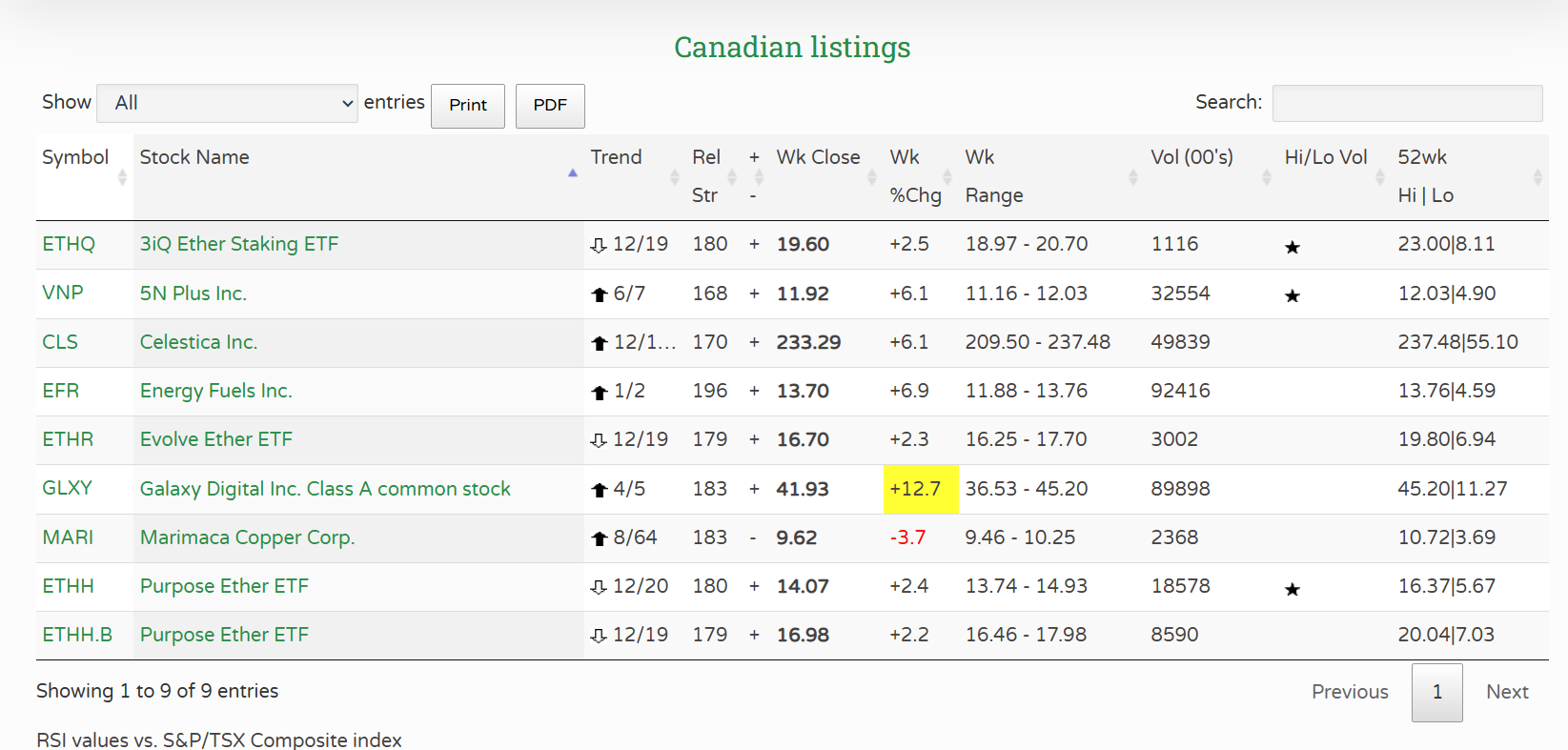The width and height of the screenshot is (1568, 750).
Task: Click 'Showing 1 to 9 of 9 entries' text
Action: point(157,691)
